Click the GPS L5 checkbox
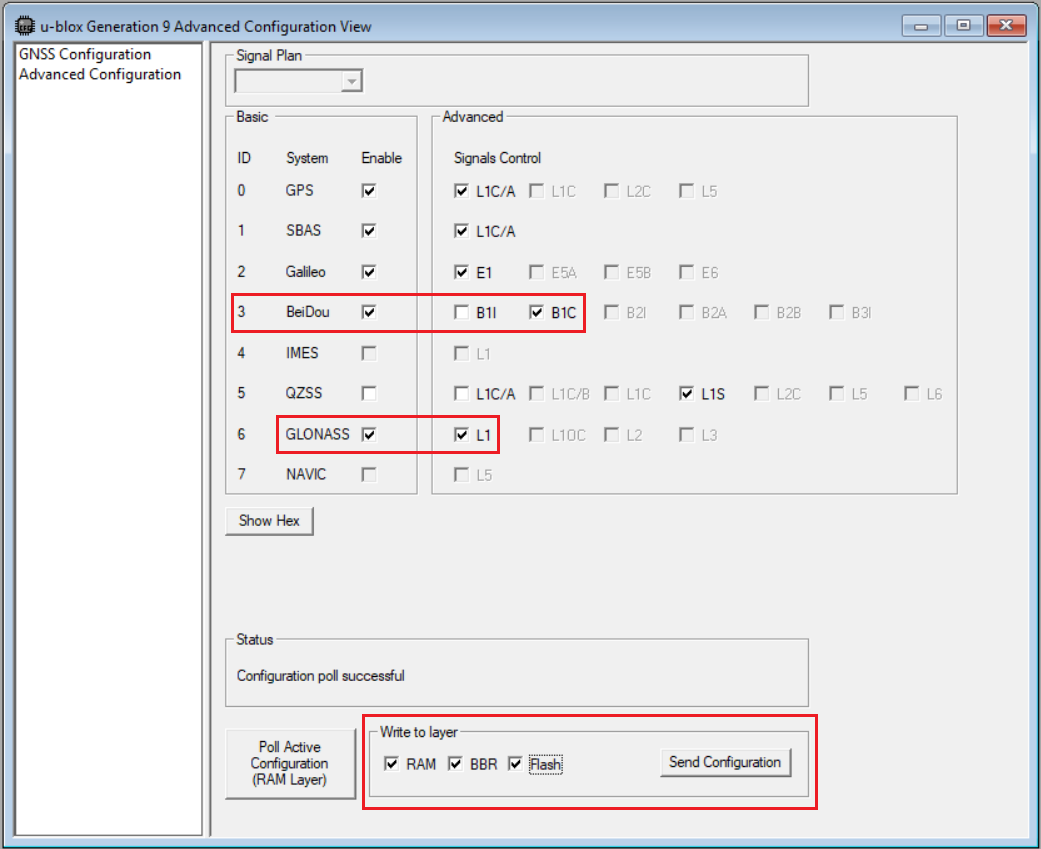The width and height of the screenshot is (1041, 849). click(x=686, y=191)
